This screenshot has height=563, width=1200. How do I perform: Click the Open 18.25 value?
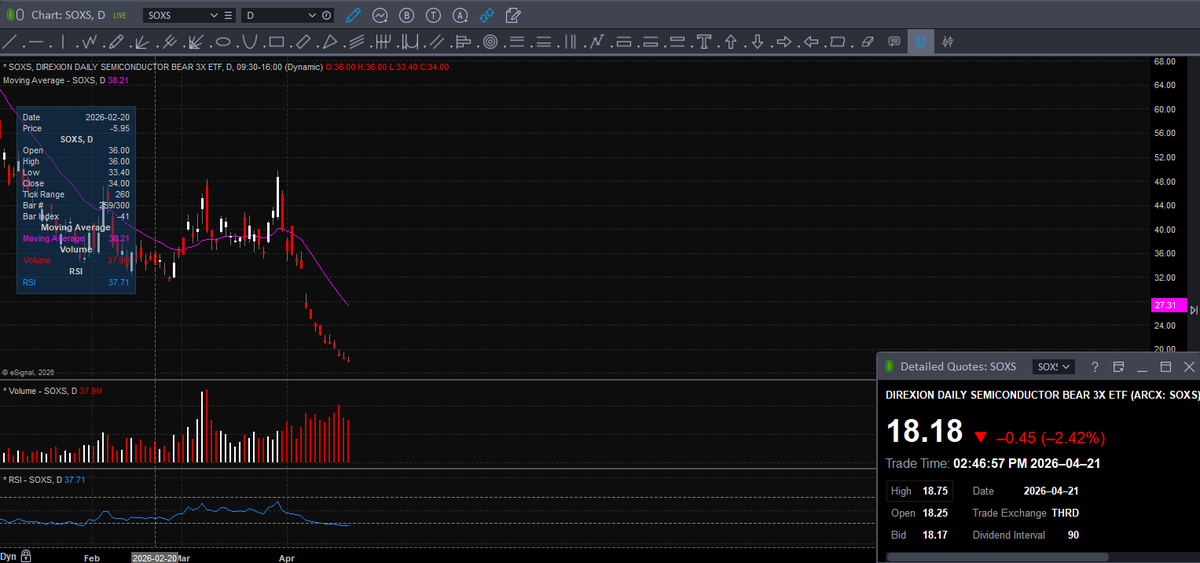pyautogui.click(x=935, y=513)
